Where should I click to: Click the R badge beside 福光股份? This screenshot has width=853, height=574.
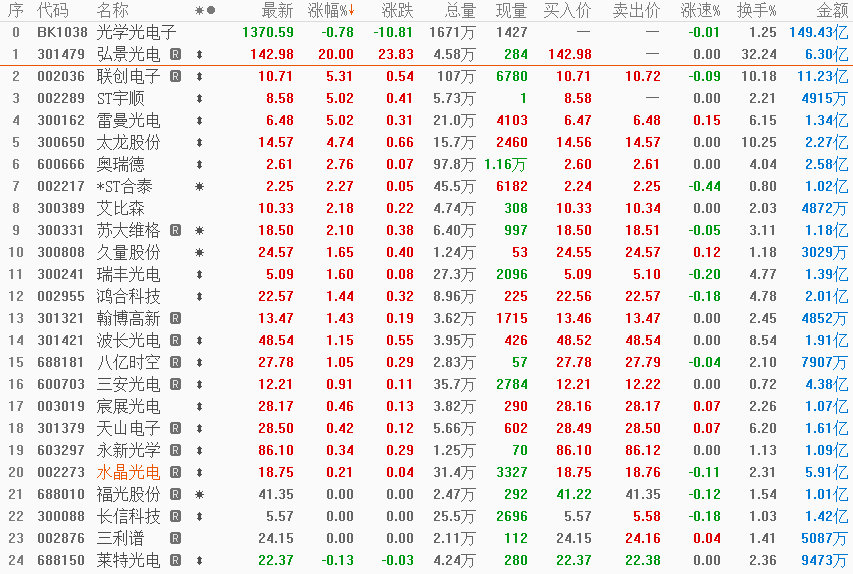point(175,494)
